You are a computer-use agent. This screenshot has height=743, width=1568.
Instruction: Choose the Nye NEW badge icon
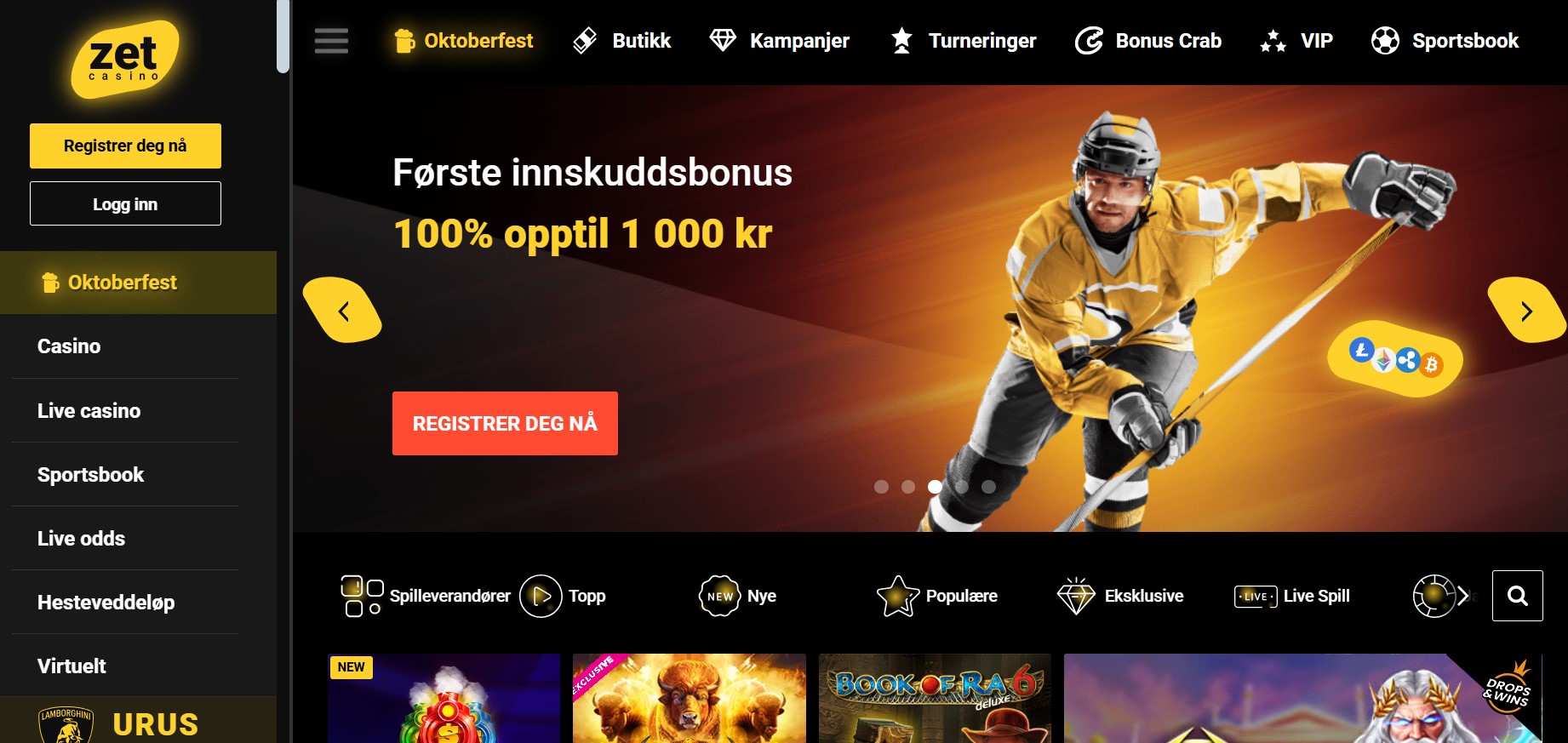(x=719, y=596)
